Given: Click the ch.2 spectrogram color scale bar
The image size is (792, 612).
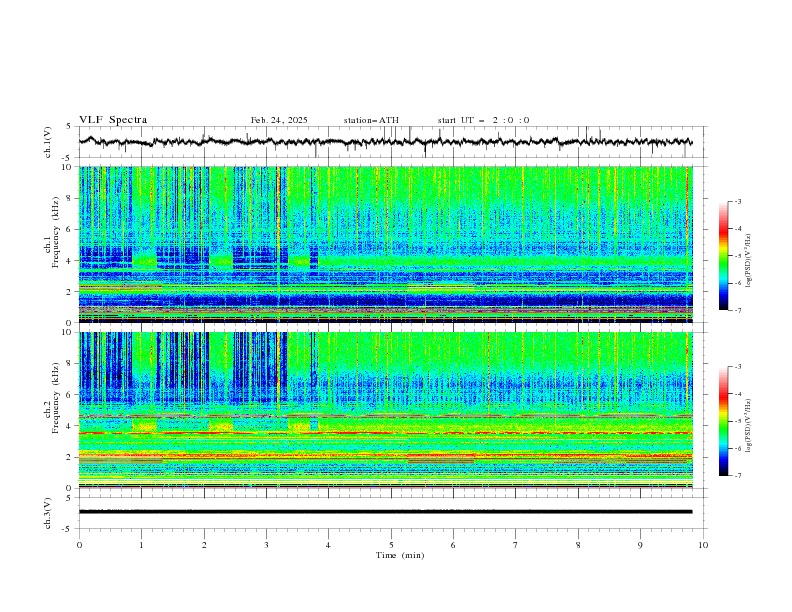Looking at the screenshot, I should [x=723, y=421].
